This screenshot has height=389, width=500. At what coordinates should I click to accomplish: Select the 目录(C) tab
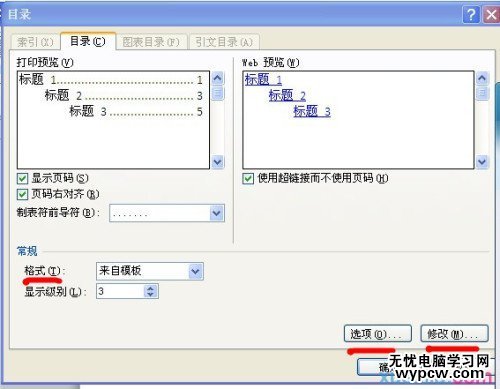(x=88, y=41)
